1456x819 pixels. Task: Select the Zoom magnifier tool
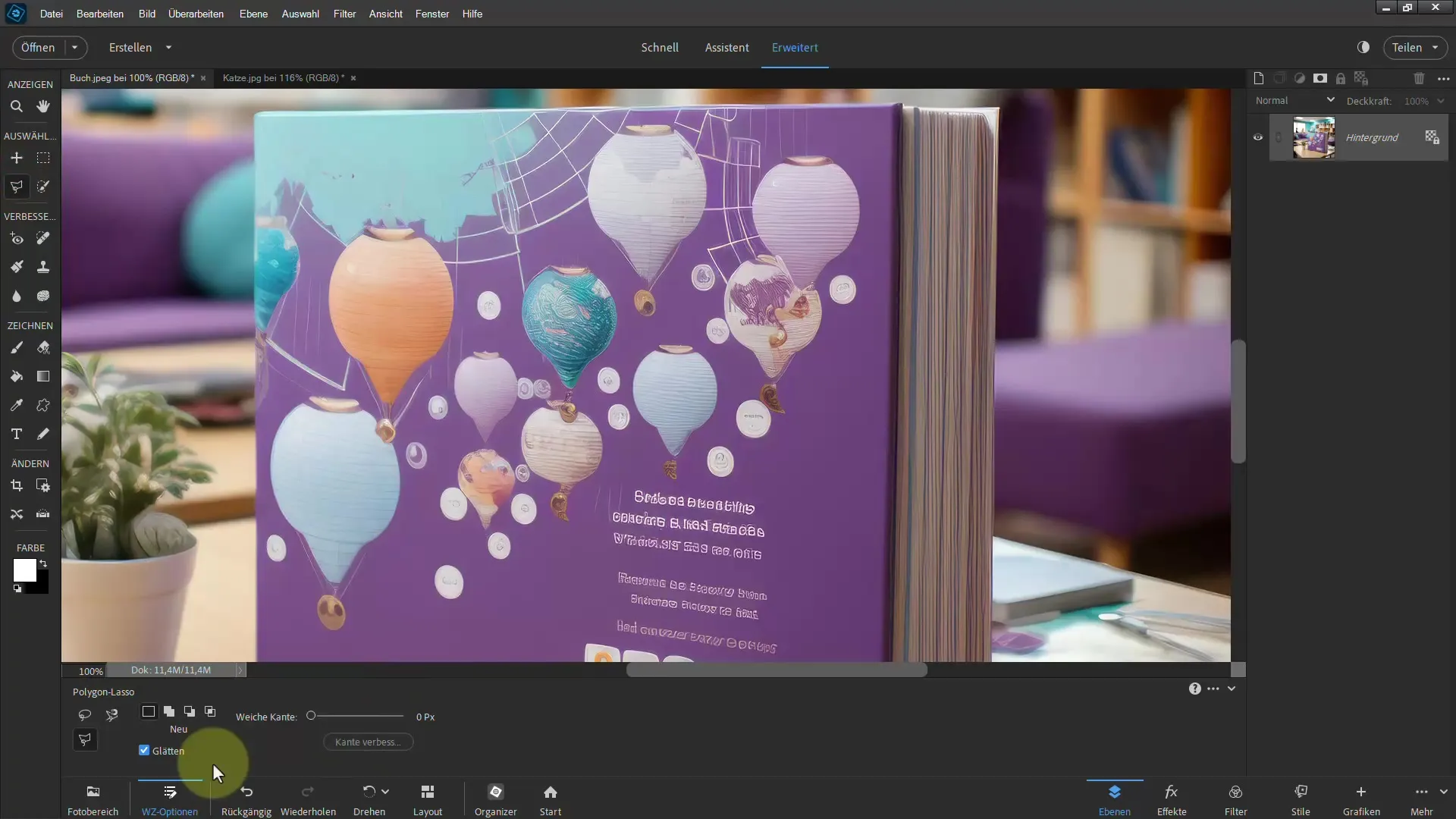click(16, 107)
